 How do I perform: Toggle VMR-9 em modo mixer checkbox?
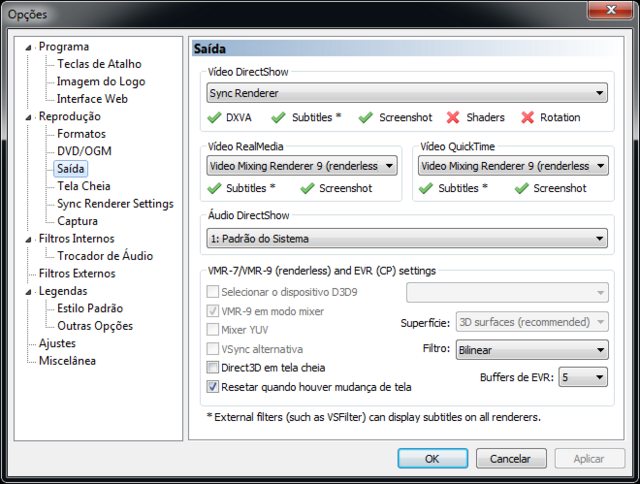tap(213, 311)
